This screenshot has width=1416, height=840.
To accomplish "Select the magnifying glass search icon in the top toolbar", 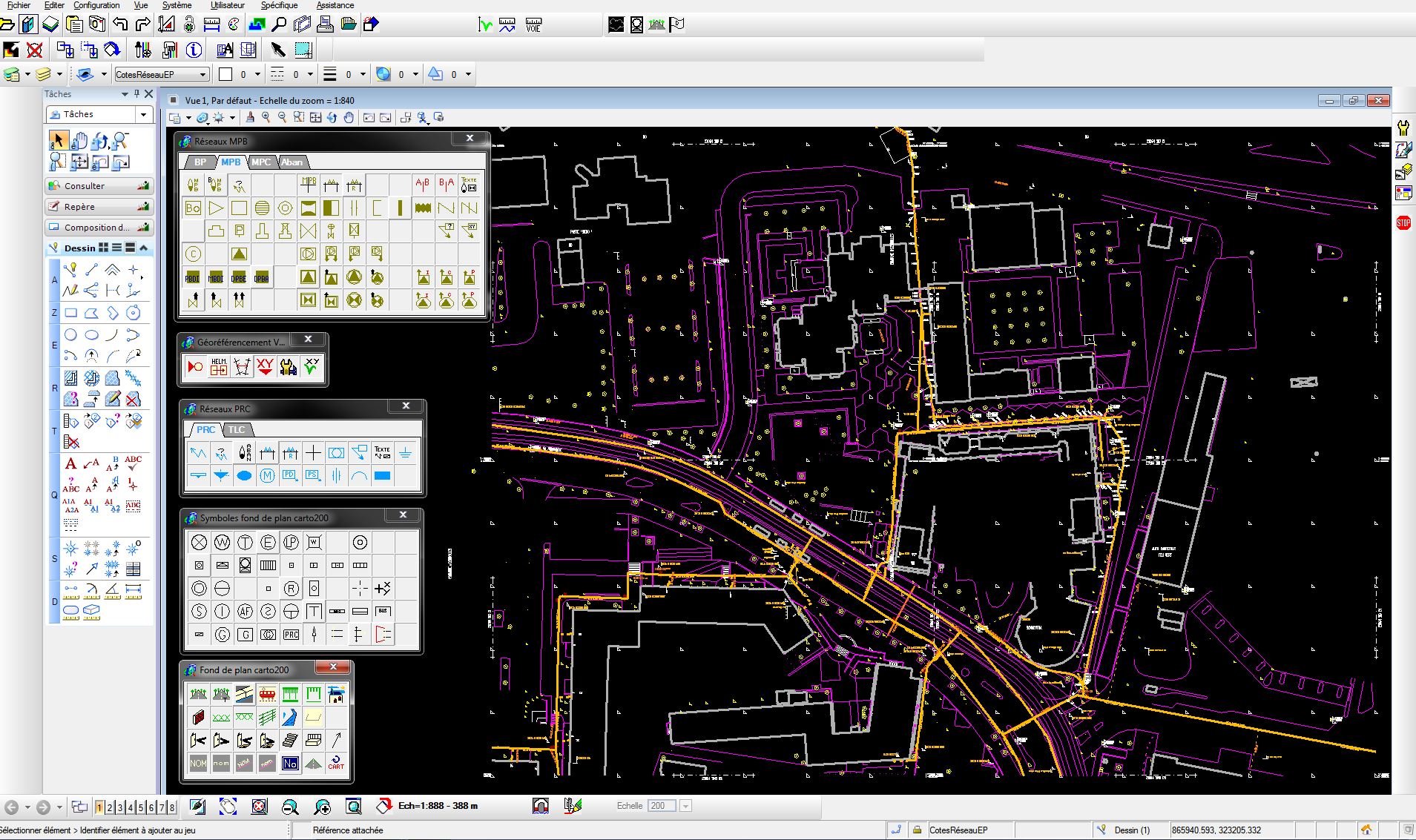I will pyautogui.click(x=279, y=24).
